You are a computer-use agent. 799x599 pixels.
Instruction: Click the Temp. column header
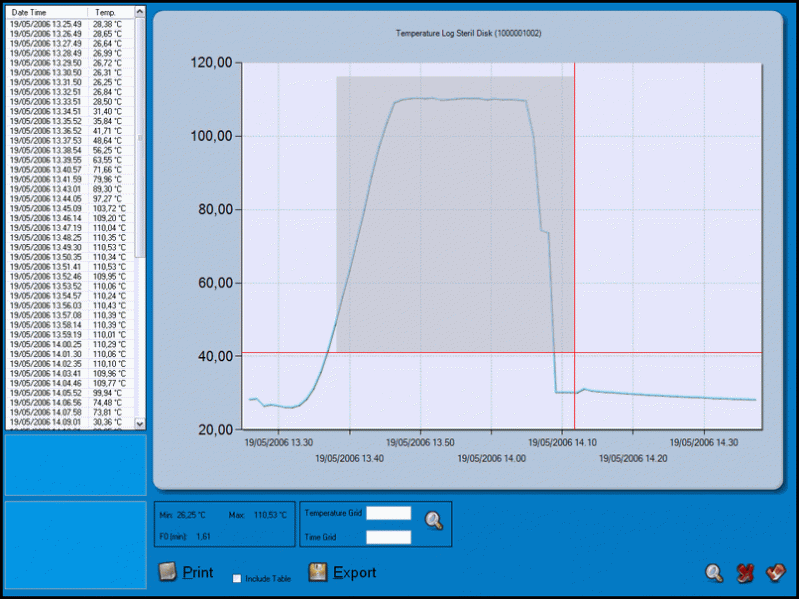(x=105, y=12)
